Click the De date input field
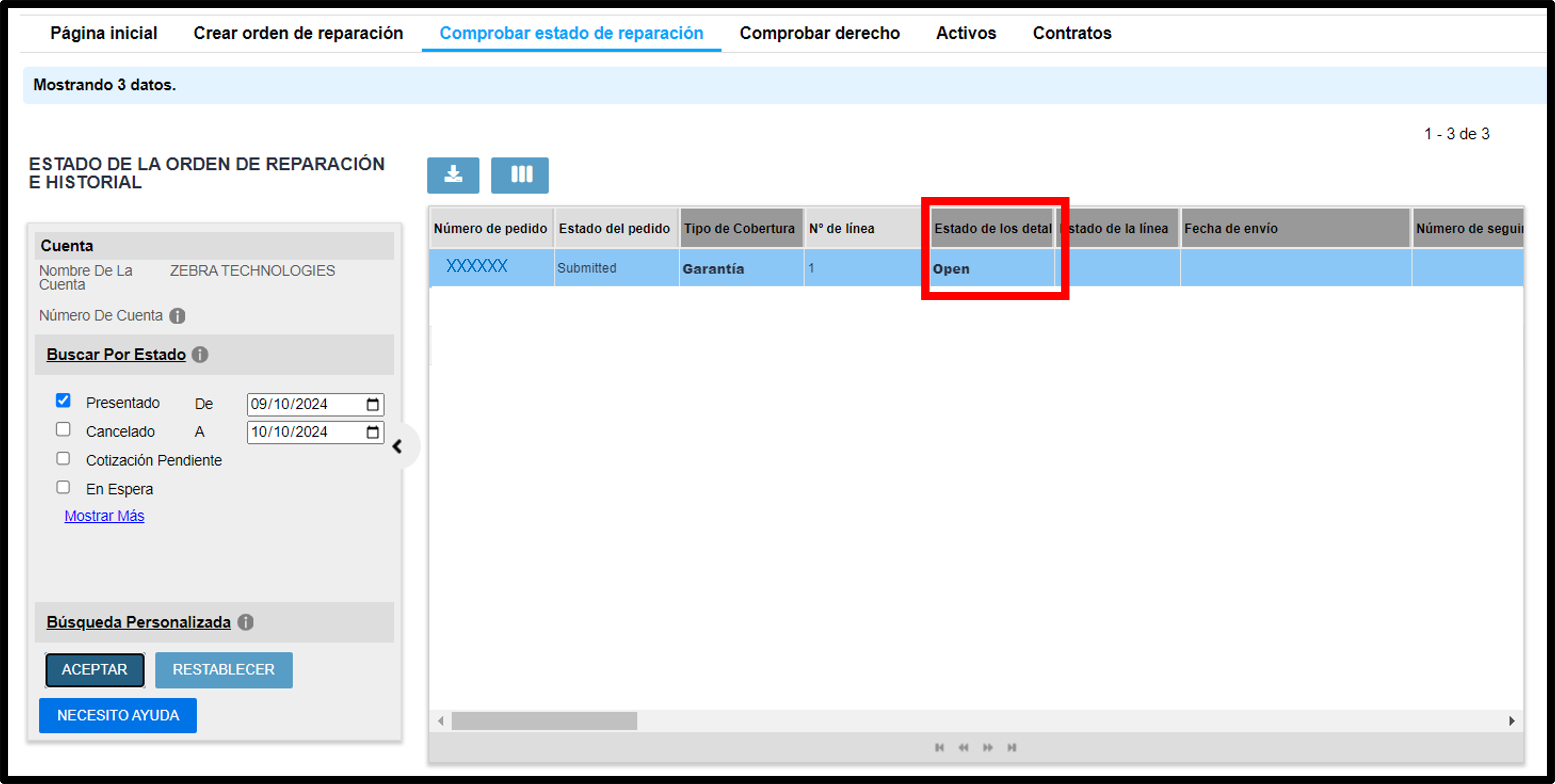Viewport: 1555px width, 784px height. (x=315, y=404)
